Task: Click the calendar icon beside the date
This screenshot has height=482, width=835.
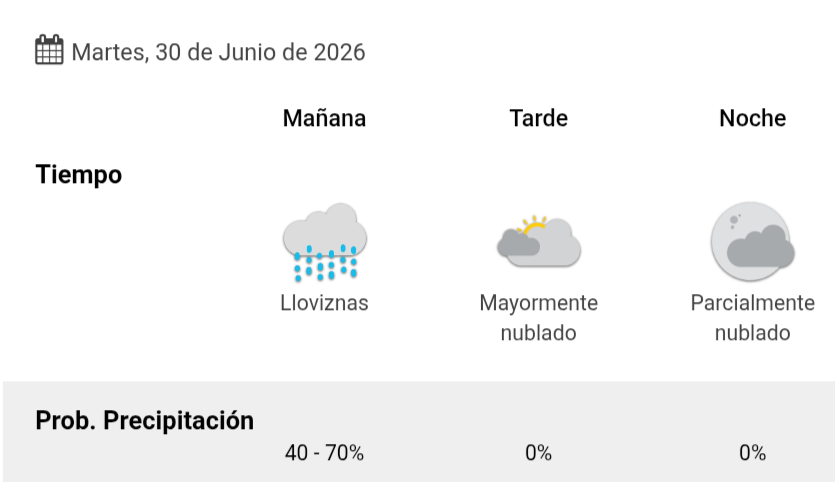Action: pyautogui.click(x=49, y=50)
